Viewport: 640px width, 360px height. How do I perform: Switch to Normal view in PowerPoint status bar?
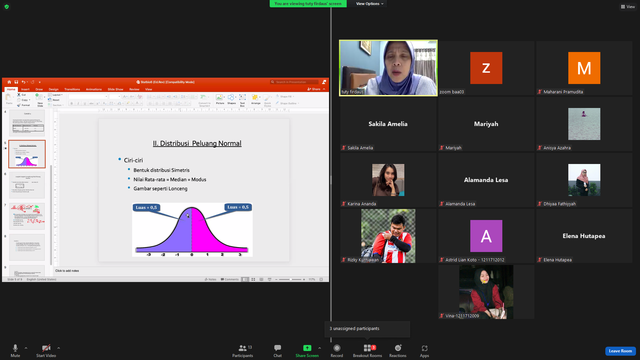tap(245, 279)
